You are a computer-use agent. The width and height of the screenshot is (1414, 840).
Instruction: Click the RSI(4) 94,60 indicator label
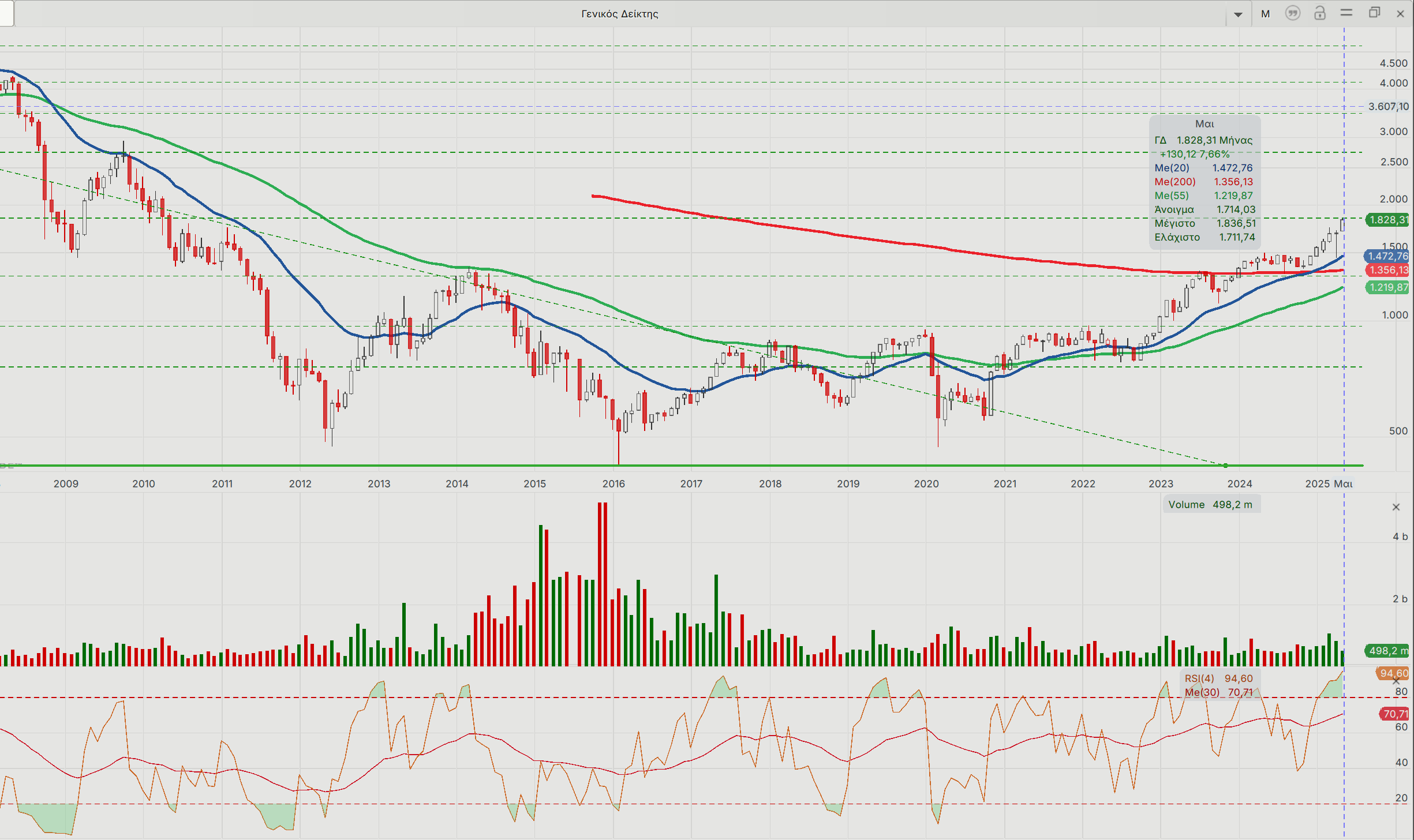(x=1218, y=678)
